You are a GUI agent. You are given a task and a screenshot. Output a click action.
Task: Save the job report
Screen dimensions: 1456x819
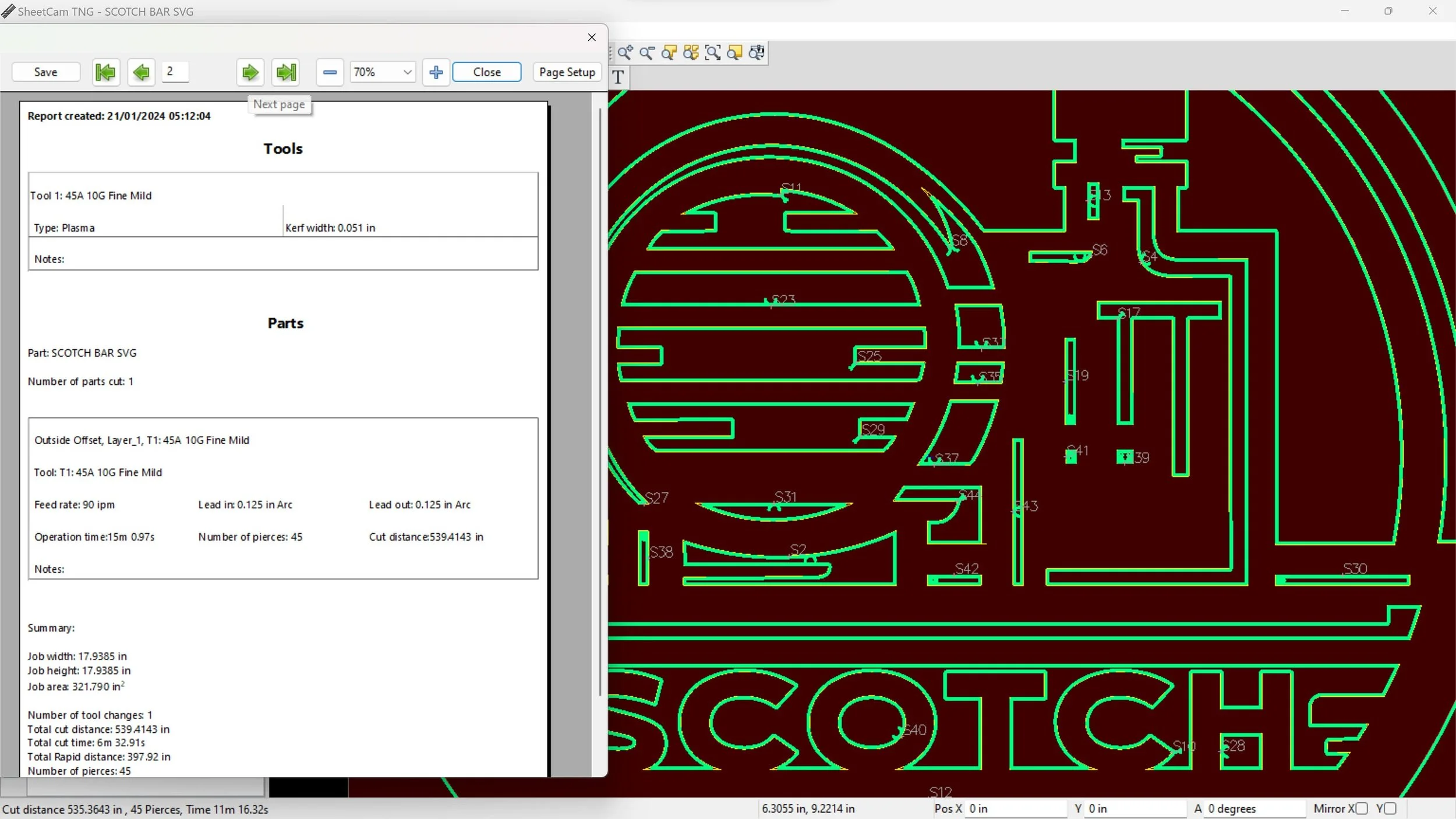point(45,72)
